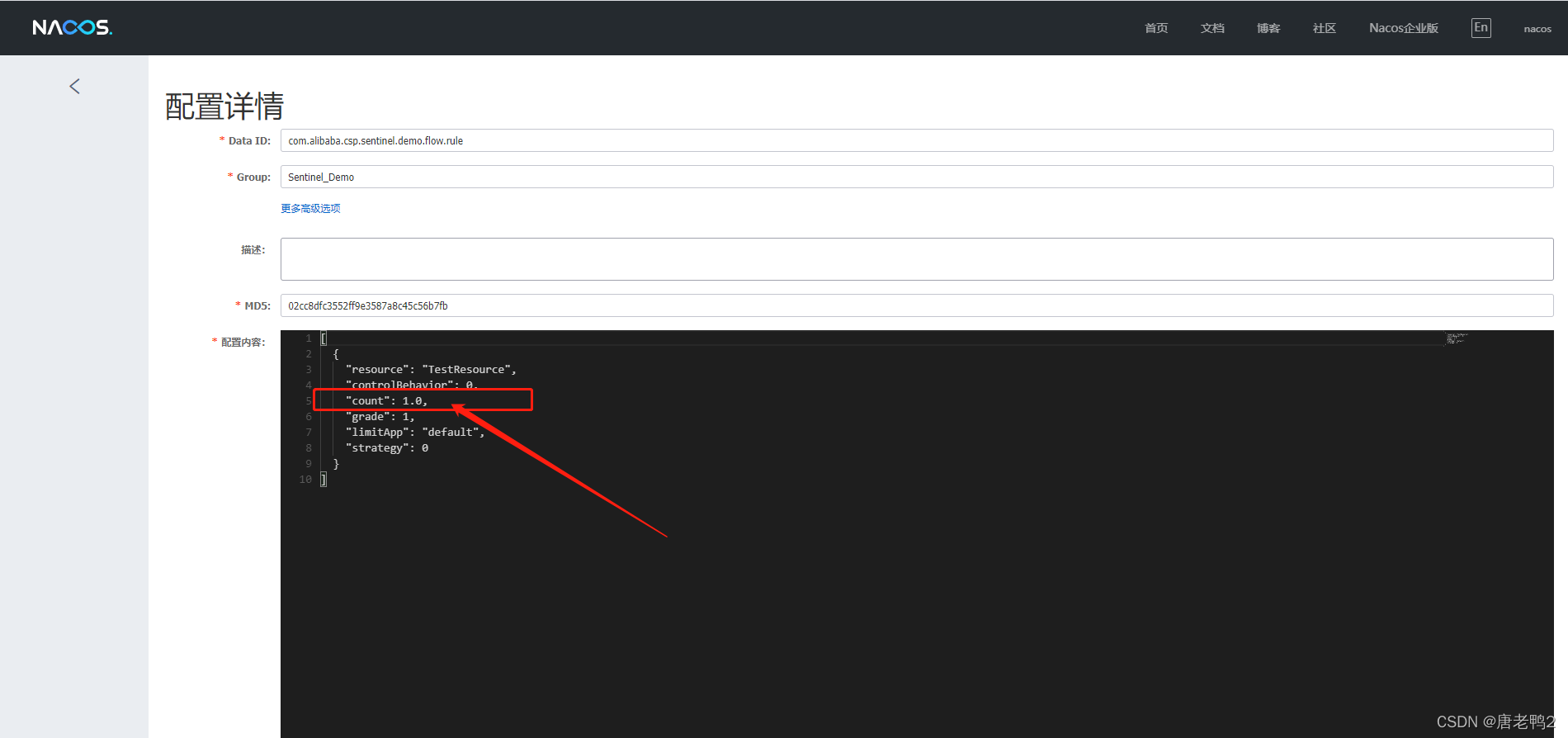The image size is (1568, 738).
Task: Click the "strategy": 0 line
Action: pos(387,447)
